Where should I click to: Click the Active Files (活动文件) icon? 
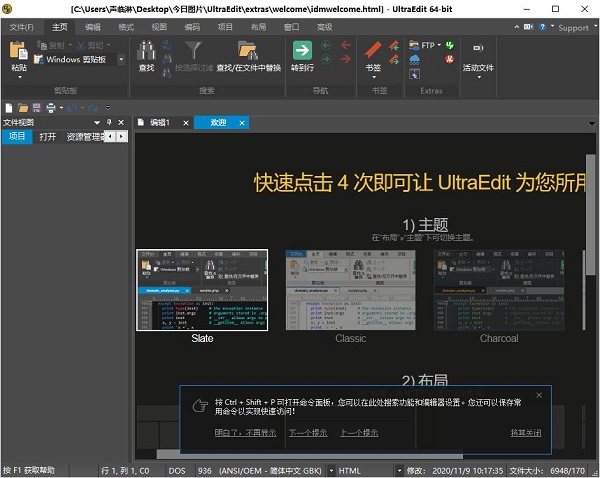[x=478, y=48]
